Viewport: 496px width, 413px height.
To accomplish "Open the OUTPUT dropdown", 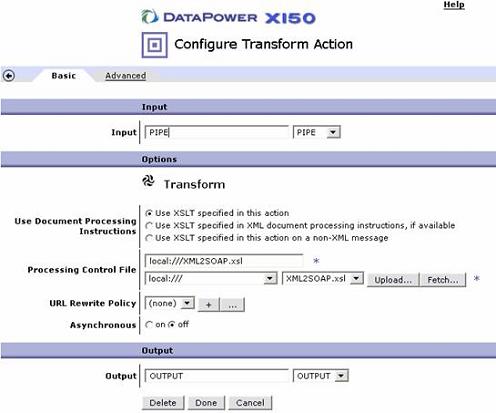I will coord(321,376).
